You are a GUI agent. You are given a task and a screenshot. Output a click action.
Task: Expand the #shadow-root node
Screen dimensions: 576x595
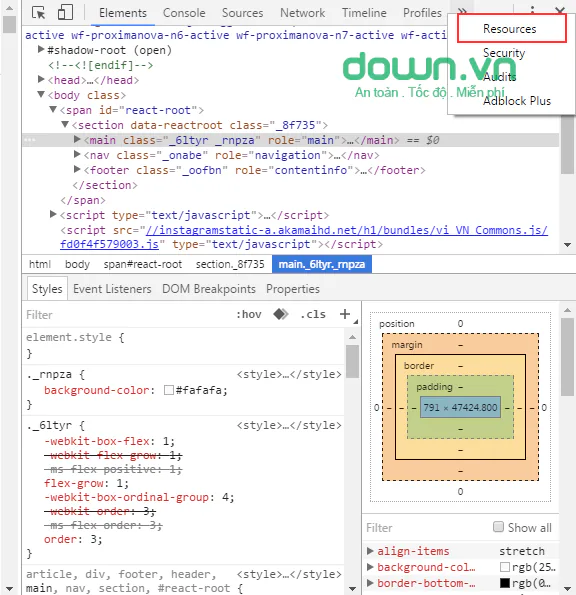41,49
